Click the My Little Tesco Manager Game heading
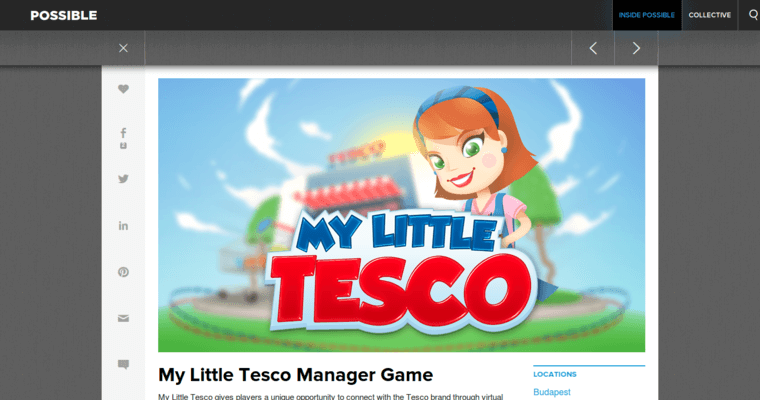This screenshot has width=760, height=400. (x=295, y=375)
